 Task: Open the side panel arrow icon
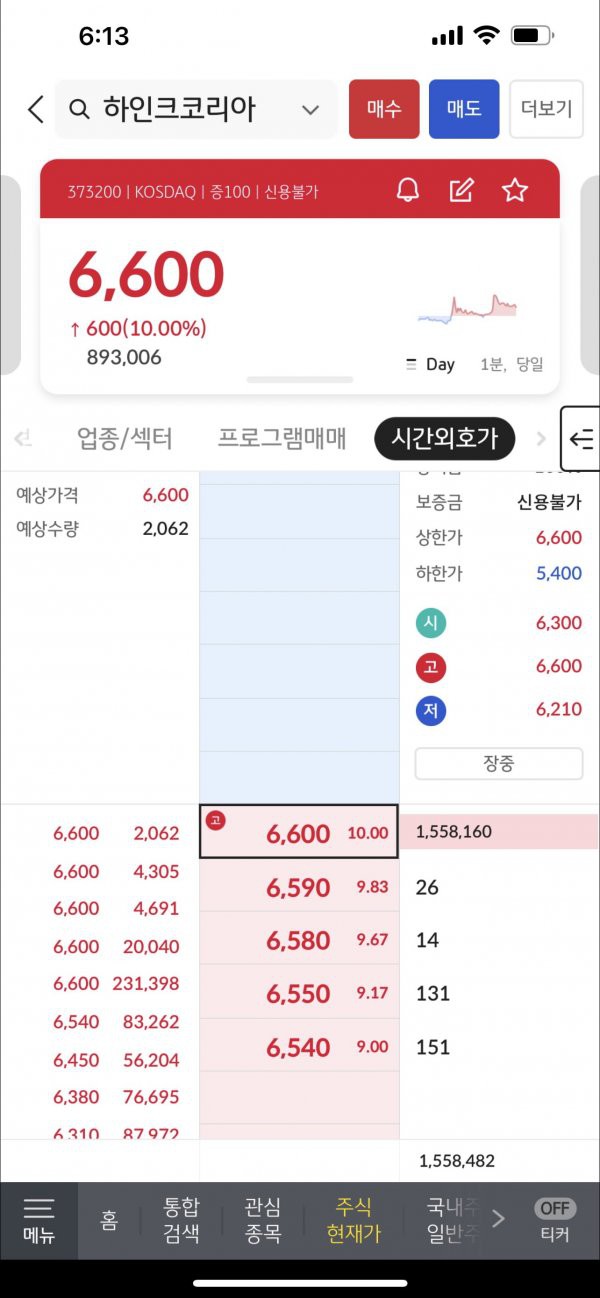(x=581, y=438)
